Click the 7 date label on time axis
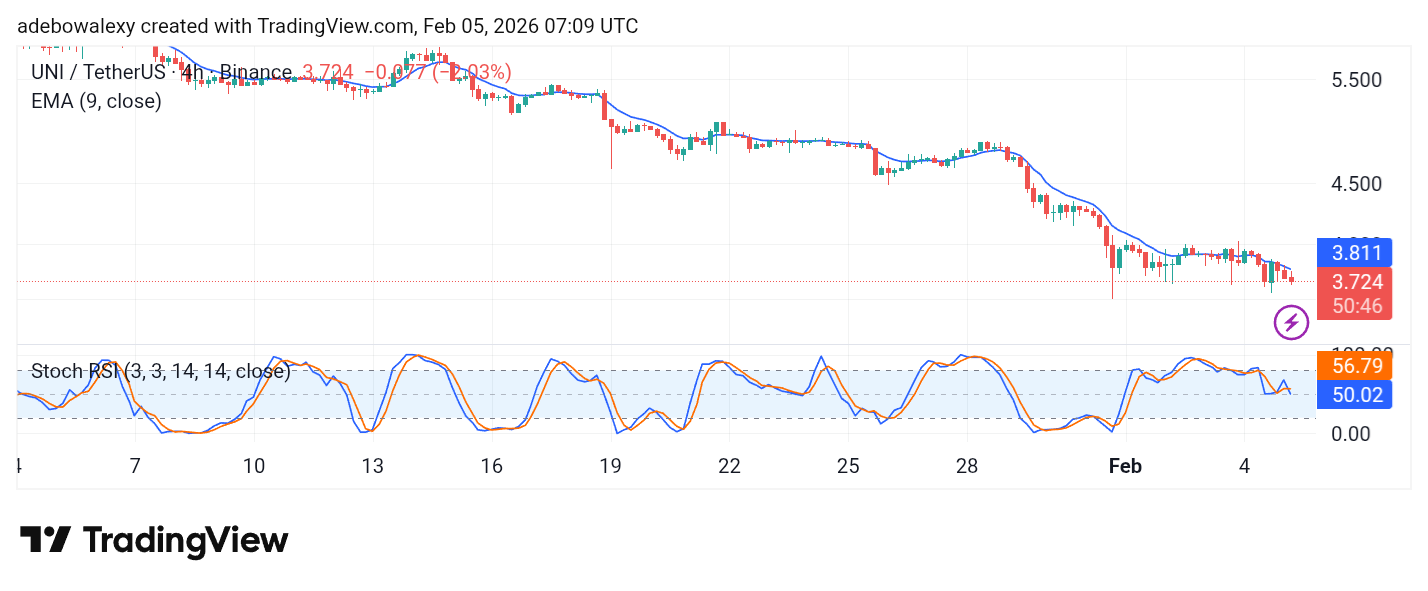The width and height of the screenshot is (1428, 591). tap(135, 466)
